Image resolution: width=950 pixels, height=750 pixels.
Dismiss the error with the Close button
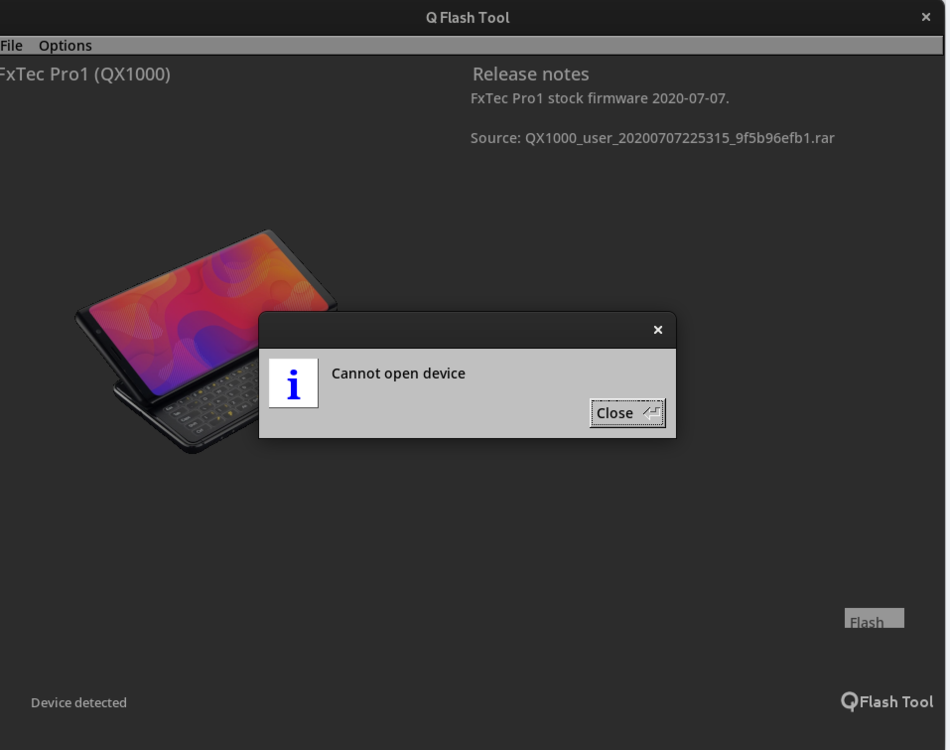pyautogui.click(x=620, y=412)
